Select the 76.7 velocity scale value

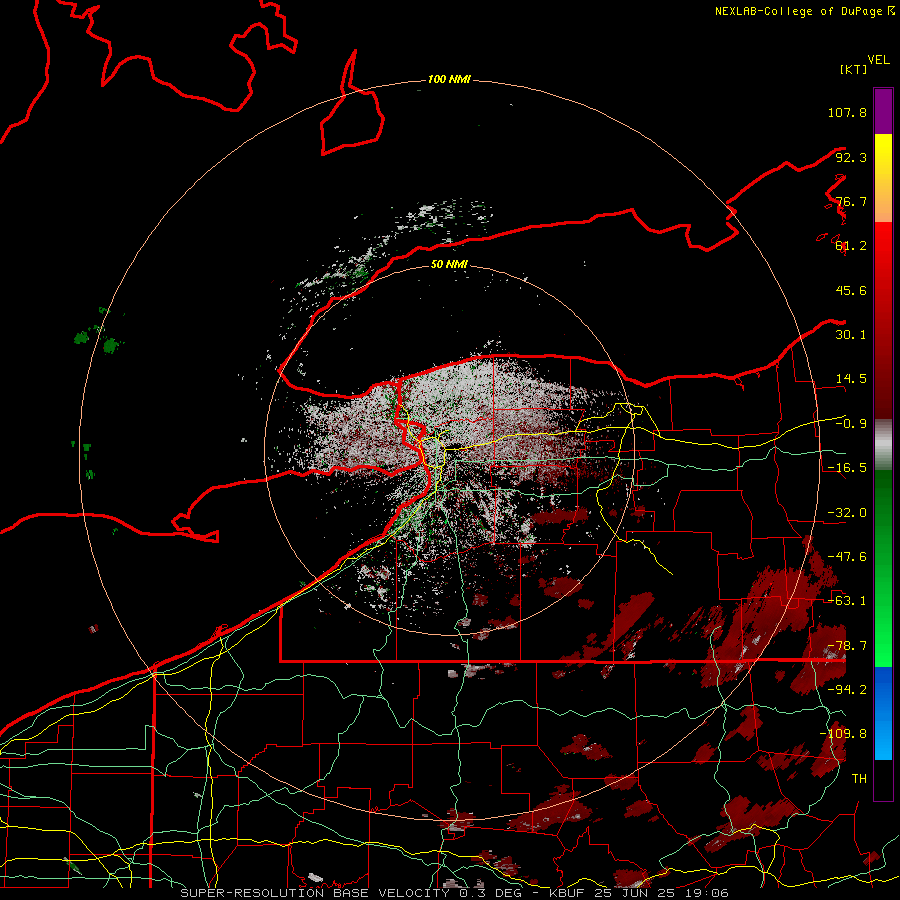pos(851,201)
